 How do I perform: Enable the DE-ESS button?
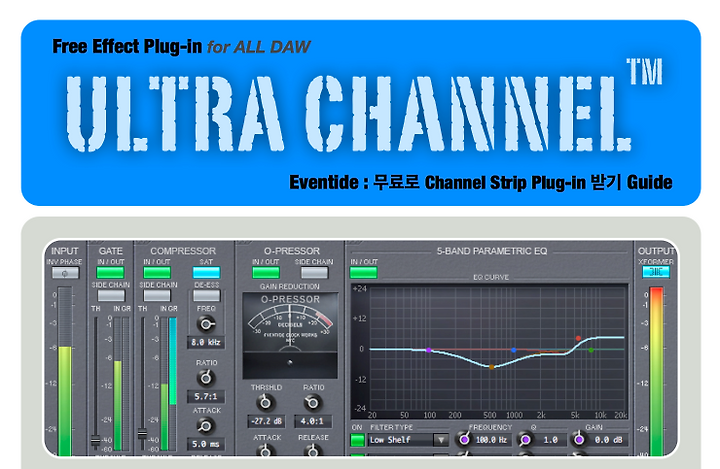pyautogui.click(x=206, y=296)
